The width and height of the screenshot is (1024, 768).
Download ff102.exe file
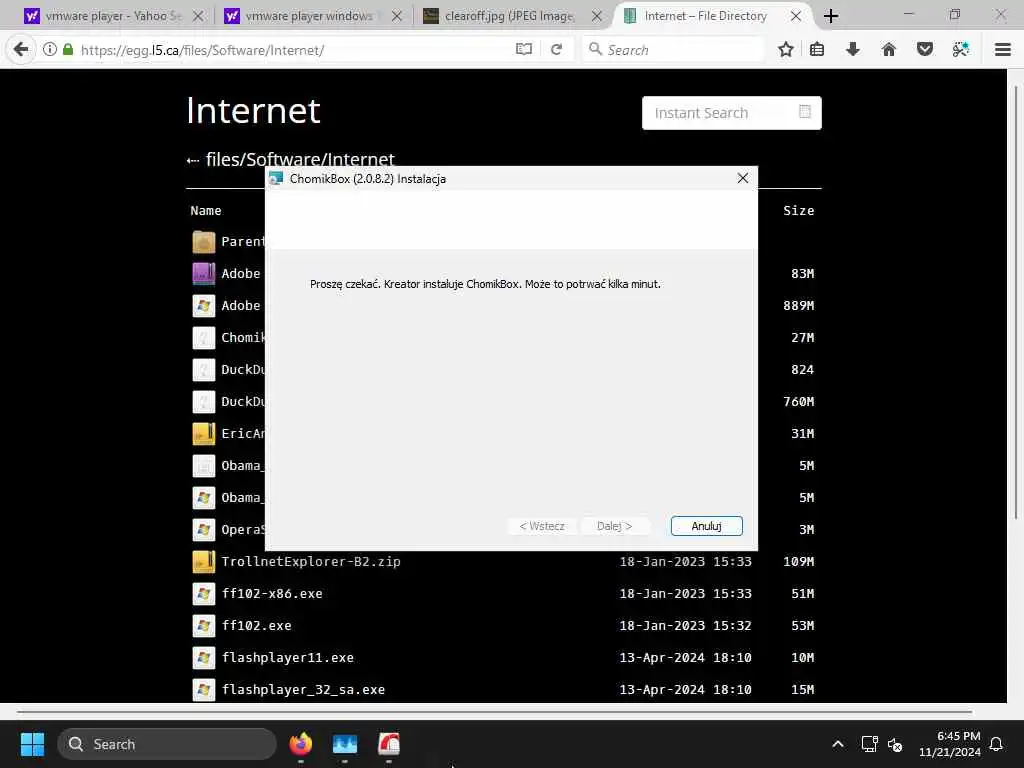pos(257,626)
